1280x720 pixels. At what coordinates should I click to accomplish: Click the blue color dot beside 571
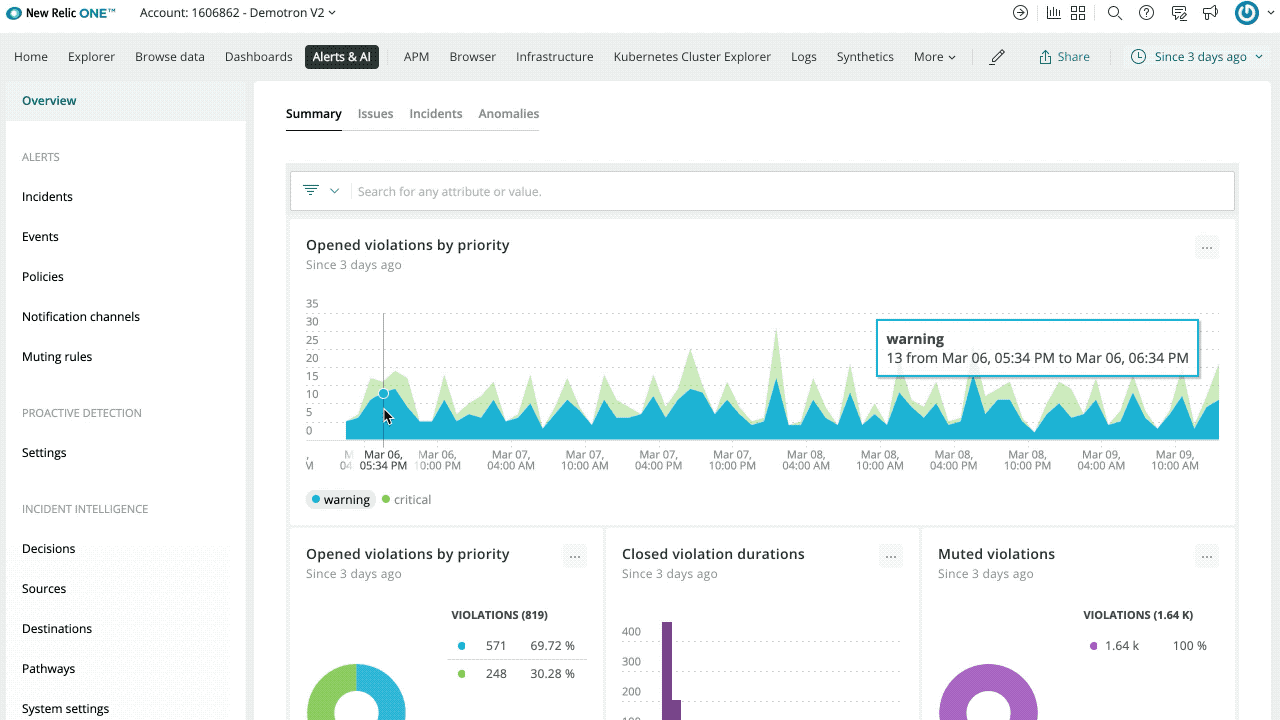point(461,646)
